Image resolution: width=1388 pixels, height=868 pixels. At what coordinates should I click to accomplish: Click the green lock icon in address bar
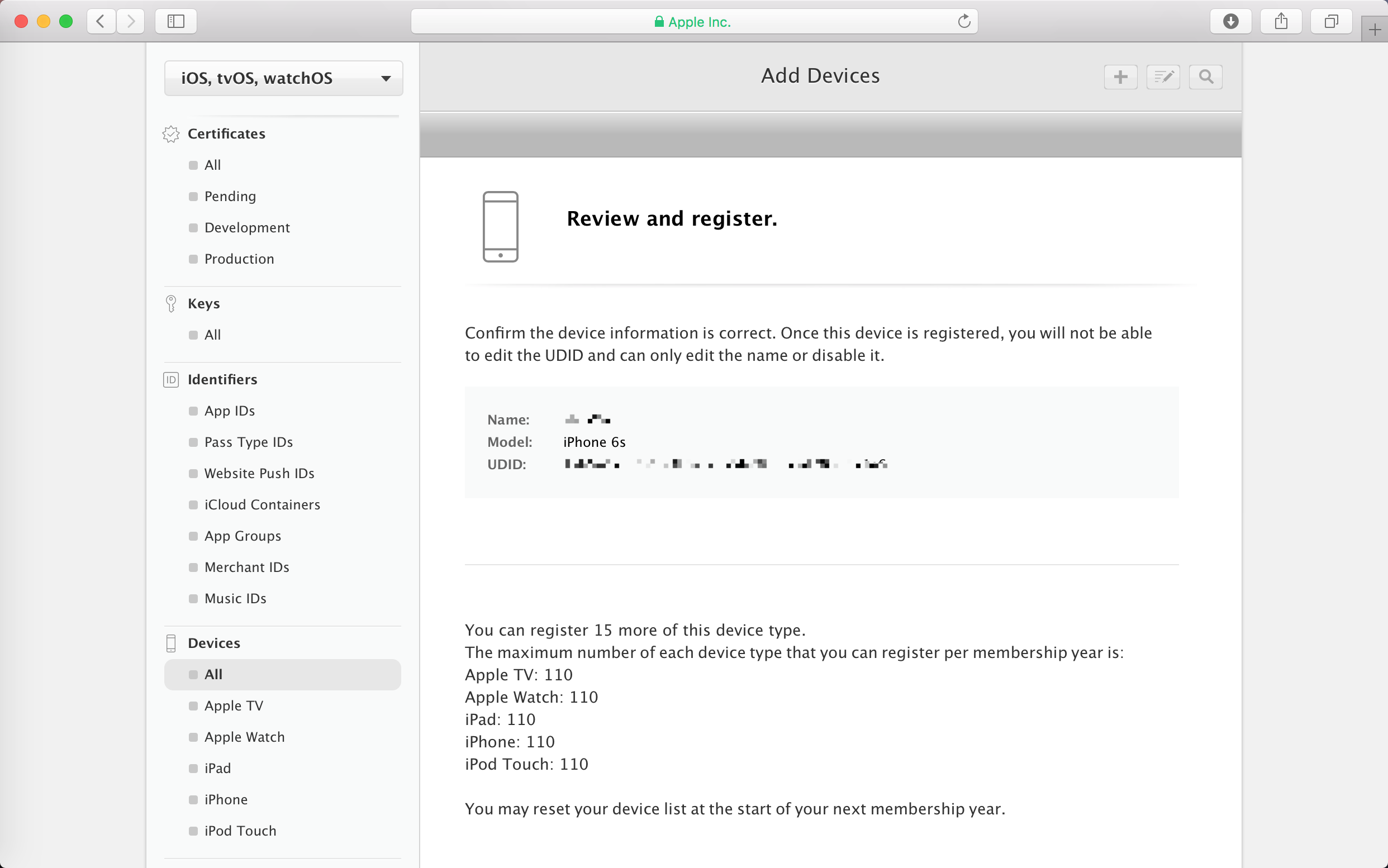click(659, 22)
